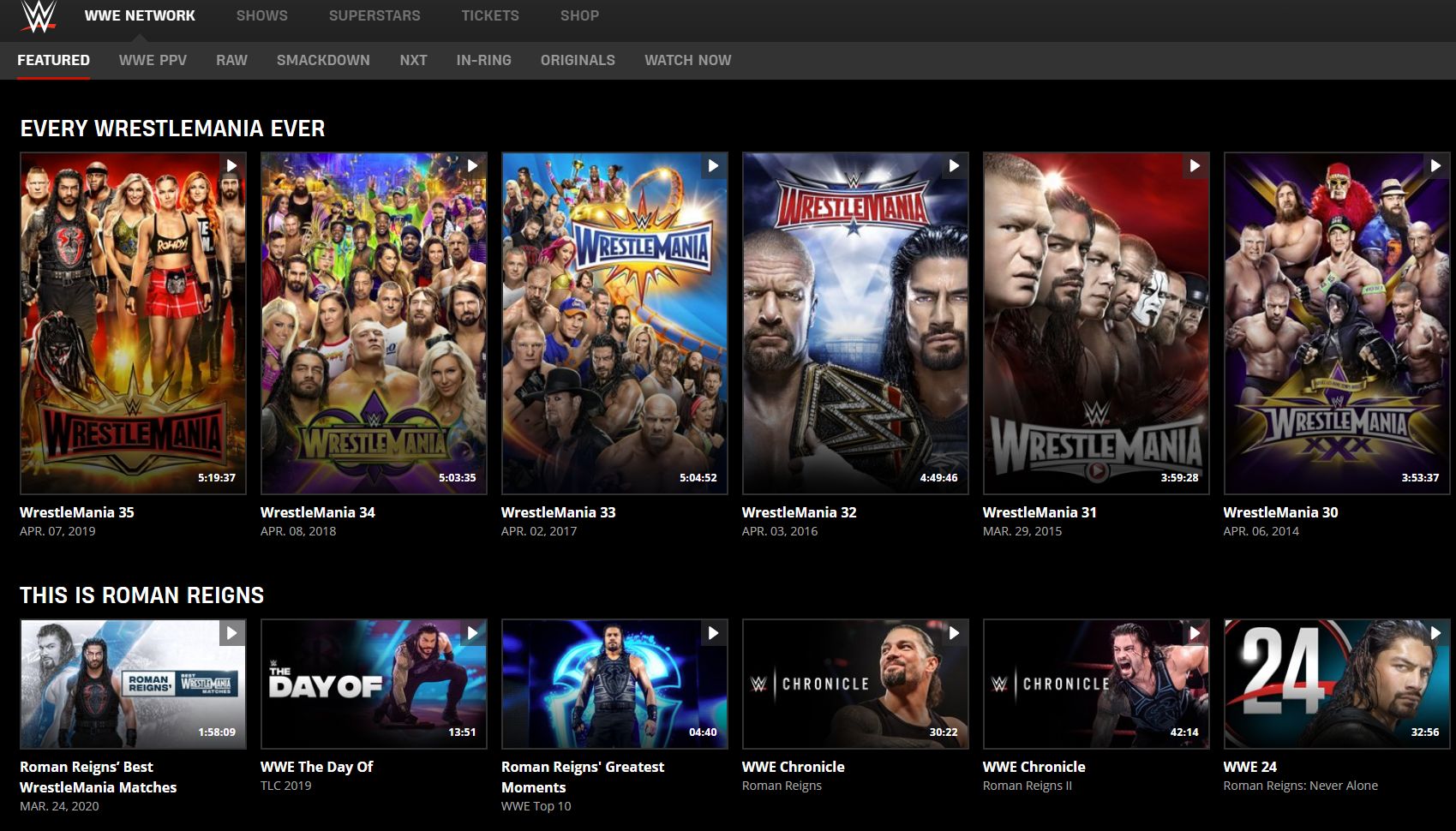1456x831 pixels.
Task: Open "Roman Reigns' Best WrestleMania Matches" title
Action: (x=99, y=777)
